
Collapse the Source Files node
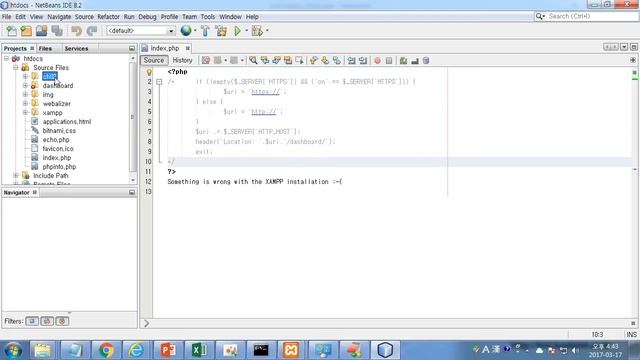[16, 67]
